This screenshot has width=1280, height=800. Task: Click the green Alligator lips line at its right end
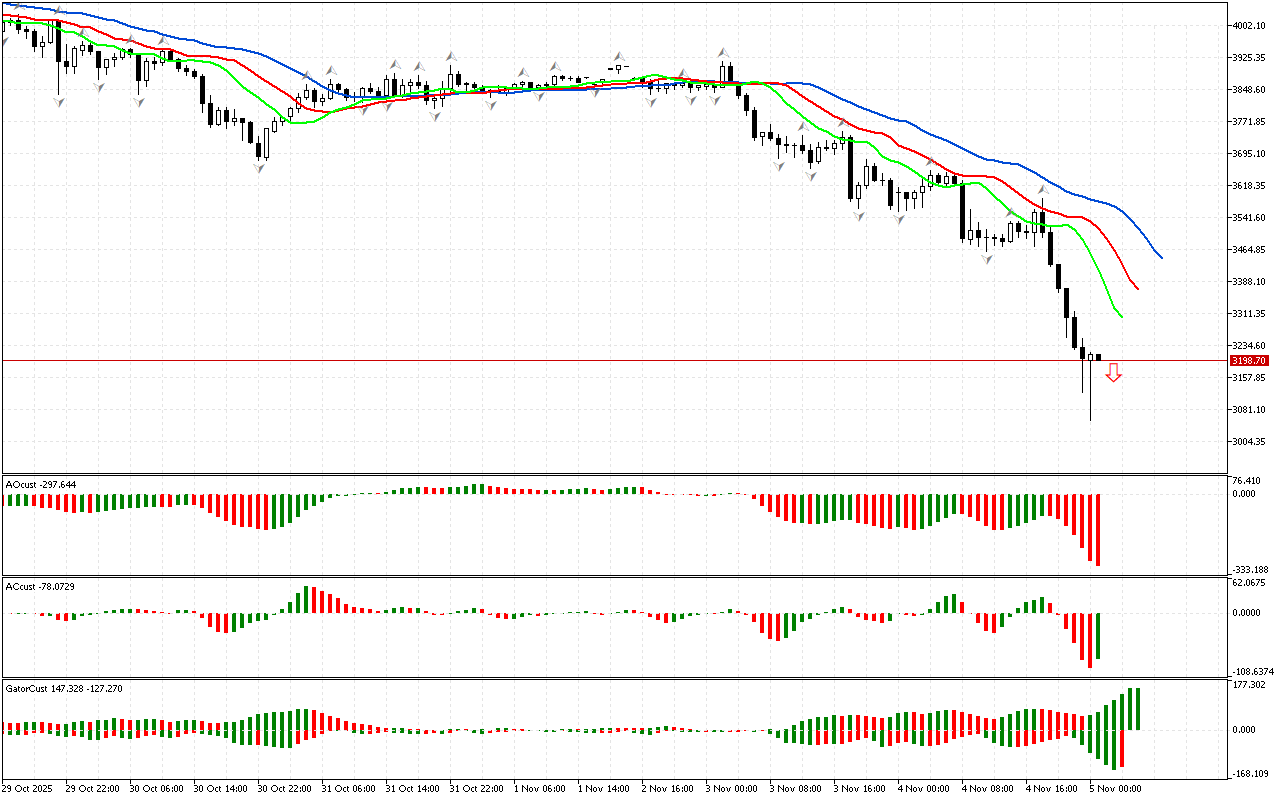1120,315
